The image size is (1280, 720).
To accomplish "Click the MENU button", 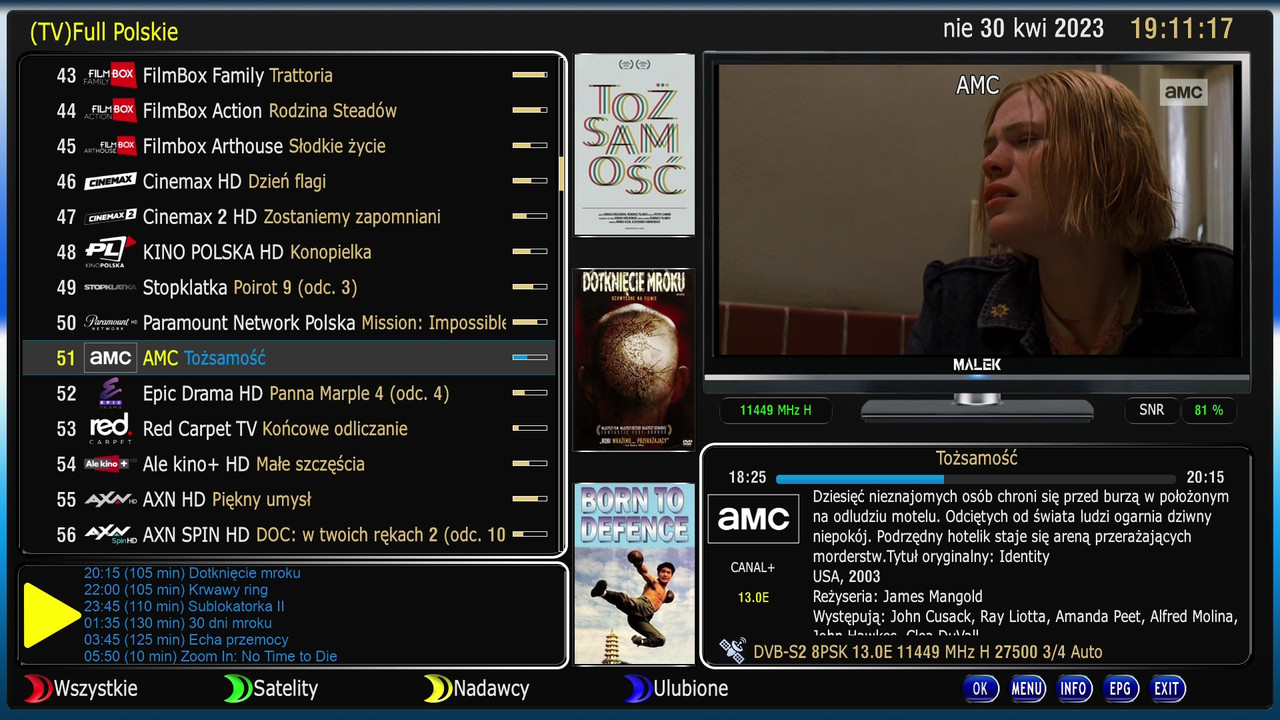I will 1027,688.
